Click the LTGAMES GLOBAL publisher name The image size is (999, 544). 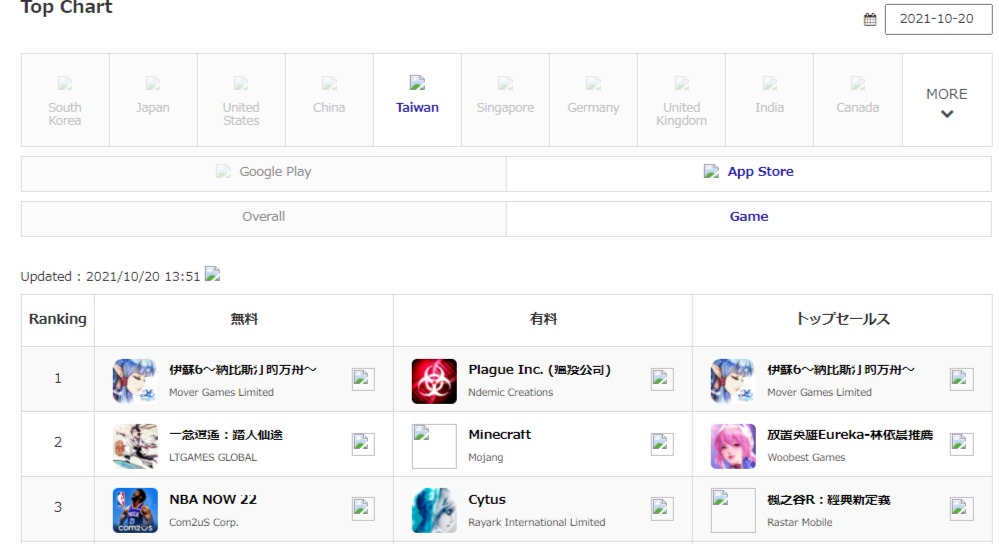pyautogui.click(x=213, y=457)
